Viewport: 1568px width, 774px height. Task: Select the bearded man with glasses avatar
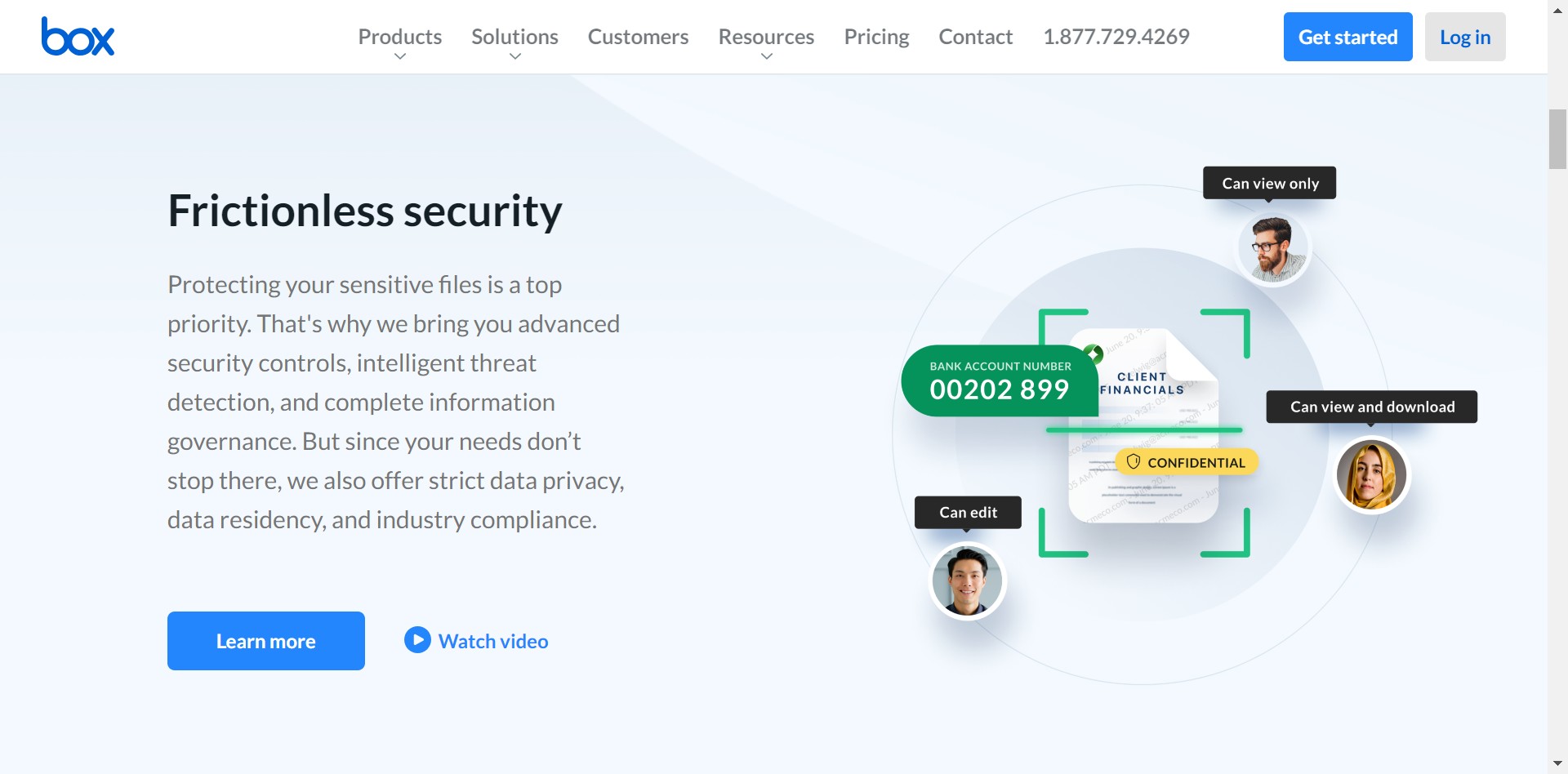click(x=1273, y=248)
